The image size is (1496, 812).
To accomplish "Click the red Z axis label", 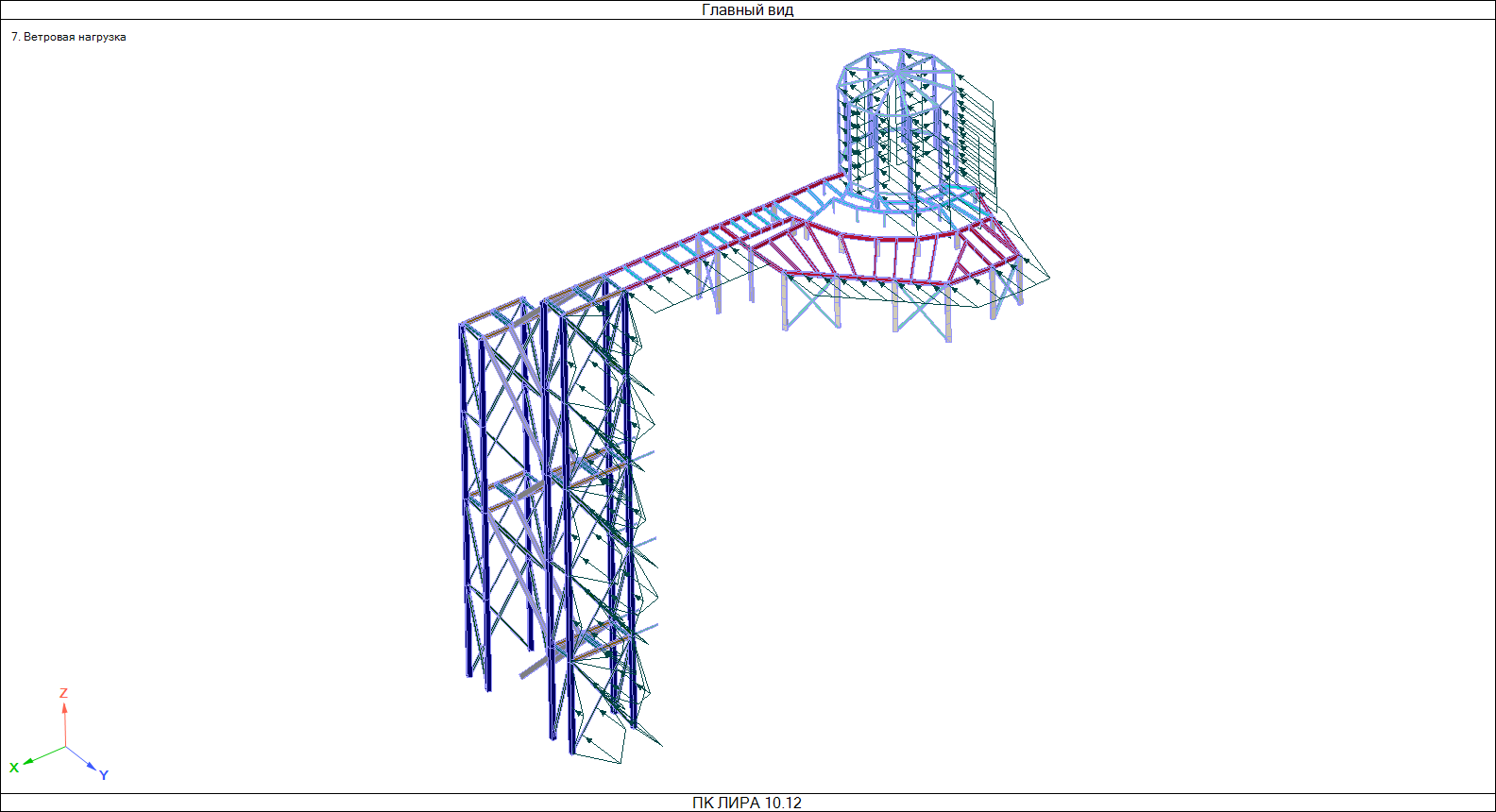I will [64, 693].
